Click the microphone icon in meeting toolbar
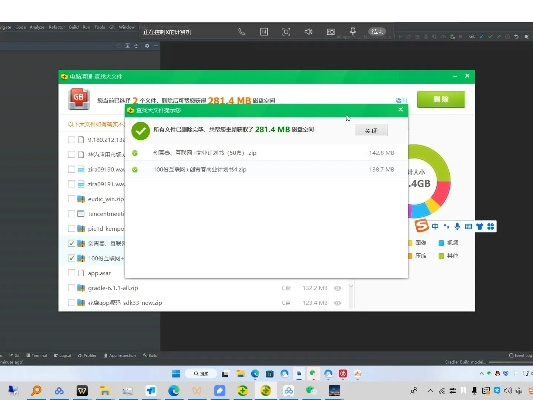This screenshot has width=533, height=400. tap(353, 31)
